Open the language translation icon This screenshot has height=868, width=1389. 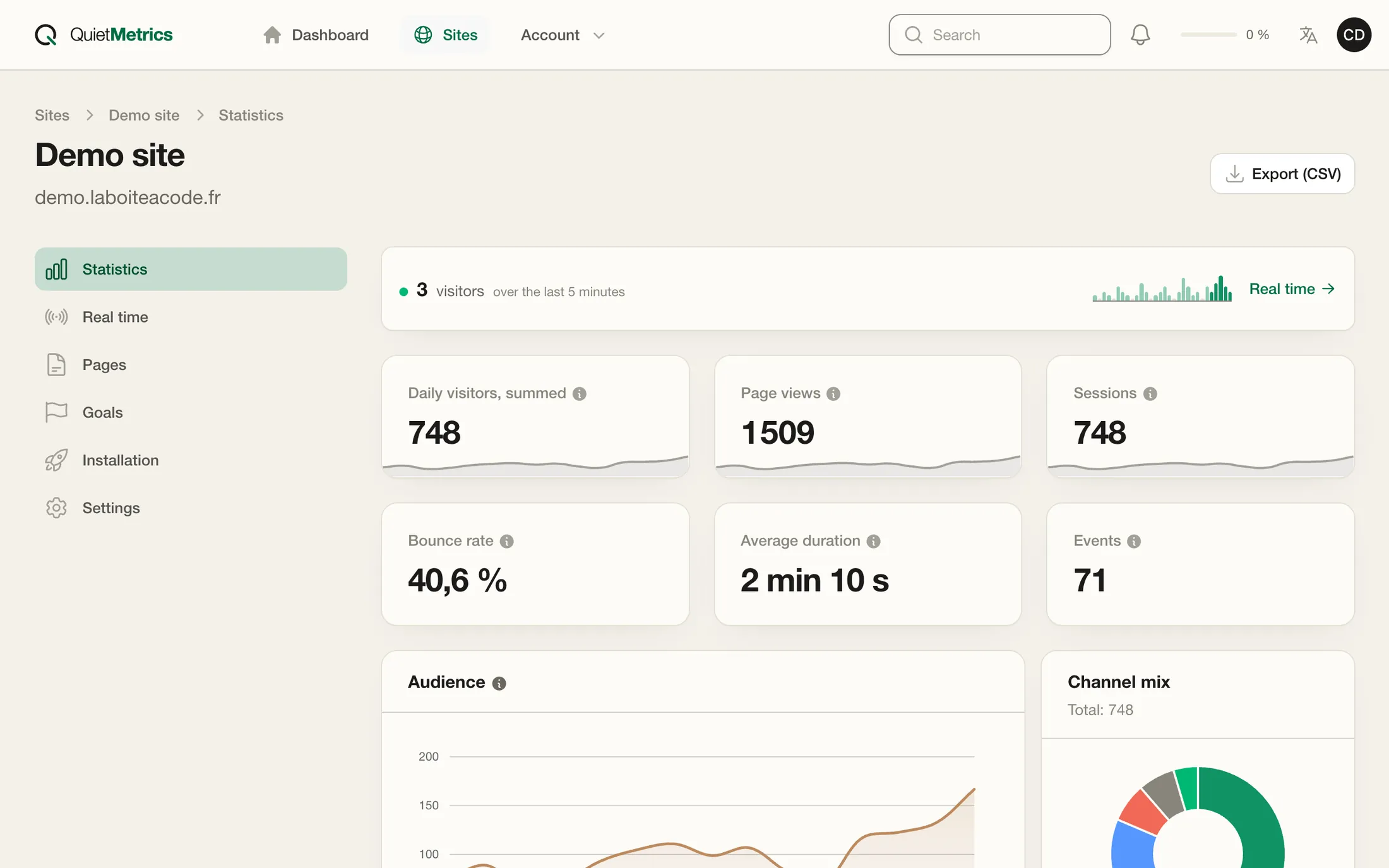coord(1308,35)
